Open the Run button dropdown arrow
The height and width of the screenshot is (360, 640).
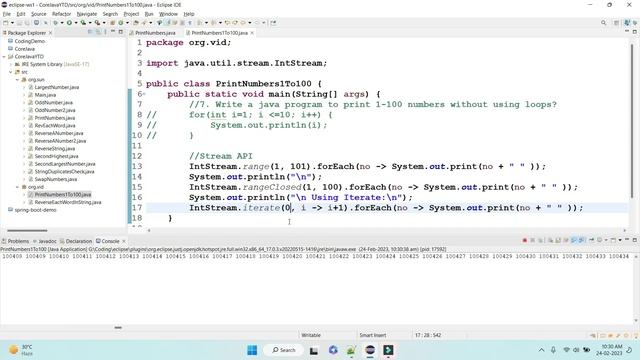point(76,23)
